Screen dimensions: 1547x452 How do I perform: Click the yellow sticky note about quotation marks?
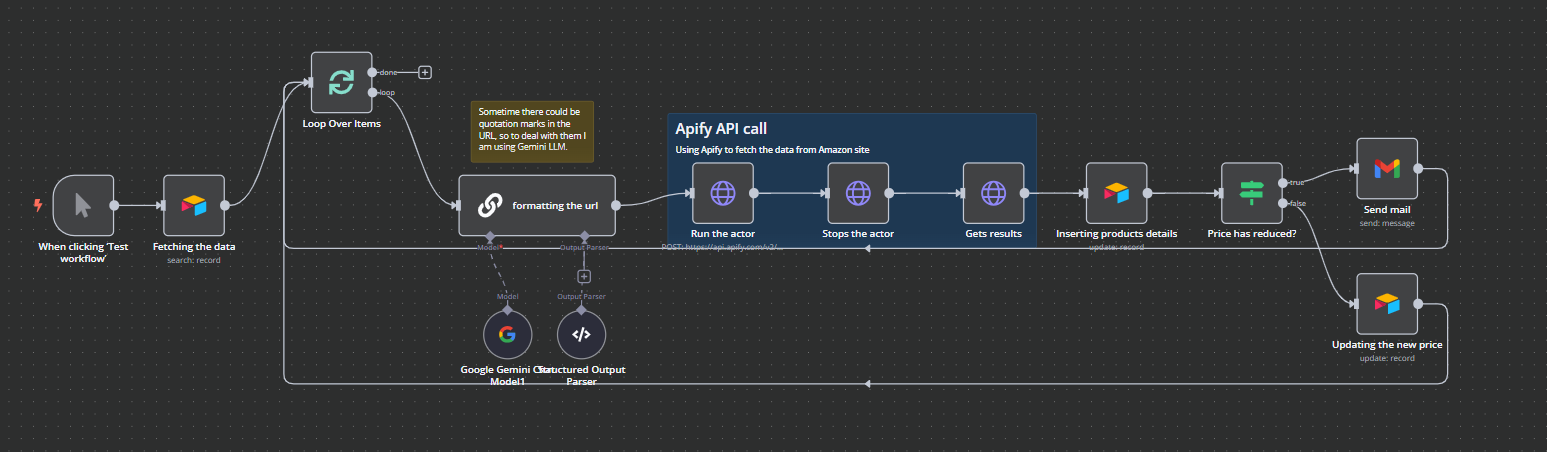(x=532, y=131)
